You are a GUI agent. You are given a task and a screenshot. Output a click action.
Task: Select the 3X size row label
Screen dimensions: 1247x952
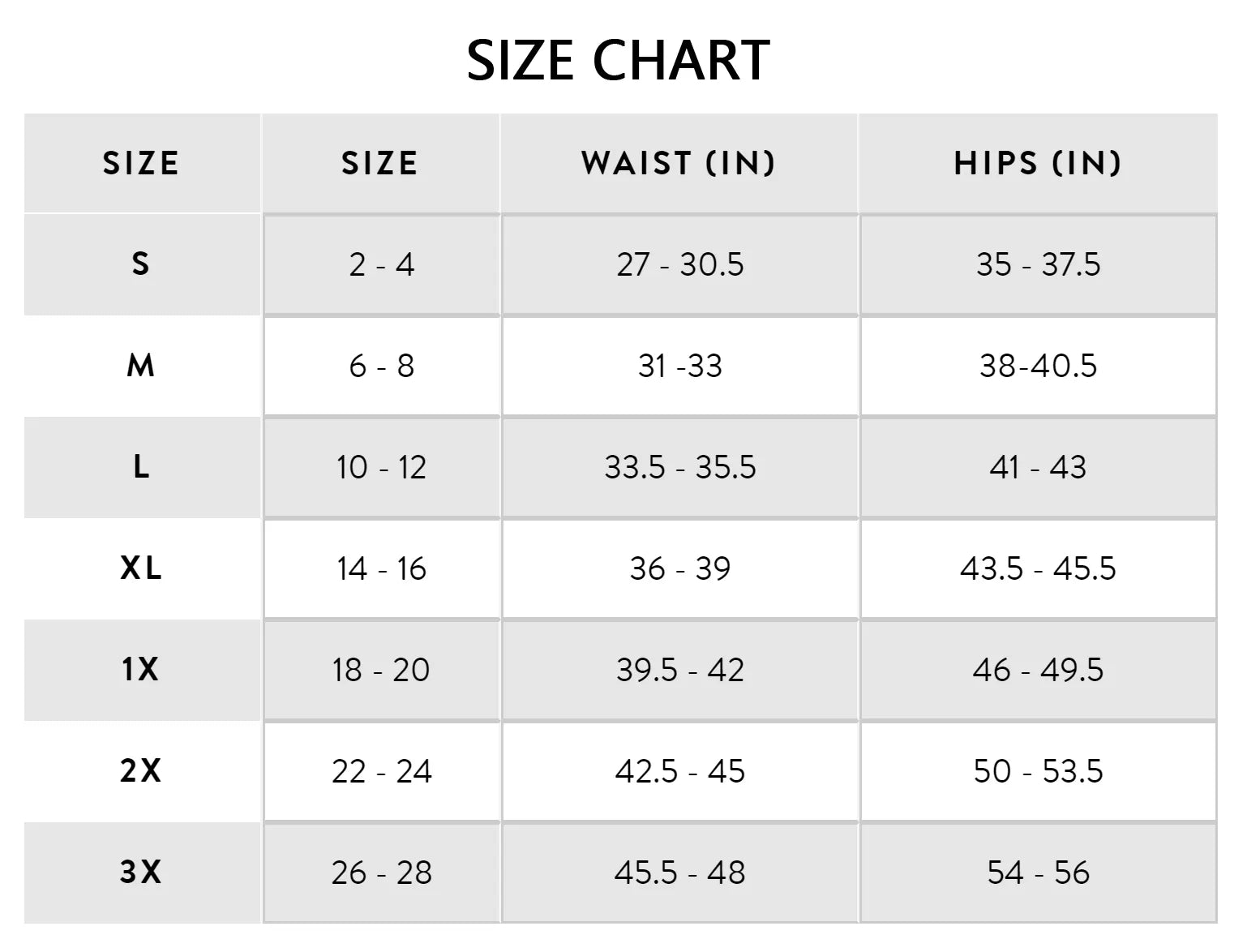(x=141, y=873)
